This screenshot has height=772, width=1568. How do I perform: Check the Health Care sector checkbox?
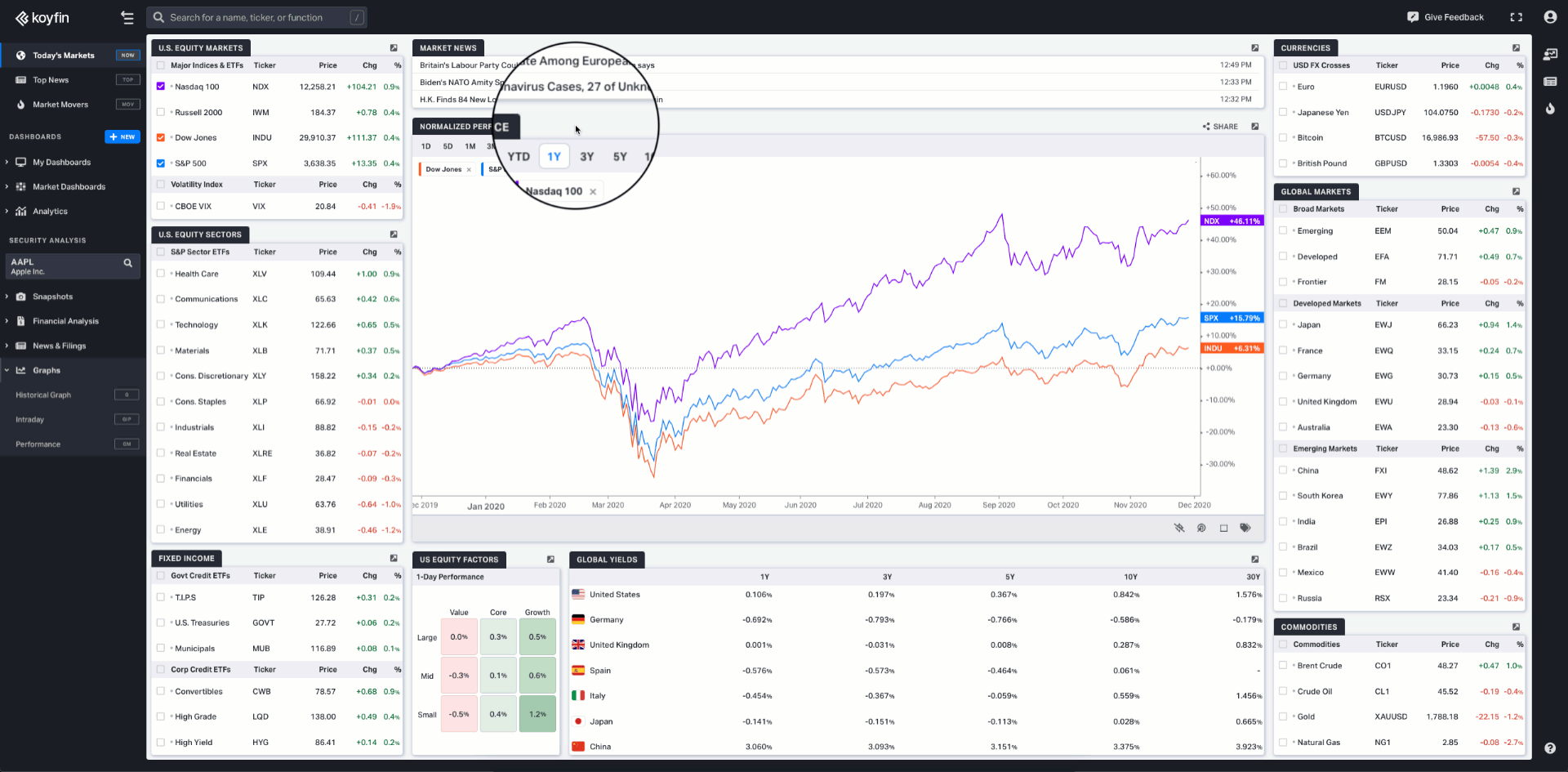(161, 274)
